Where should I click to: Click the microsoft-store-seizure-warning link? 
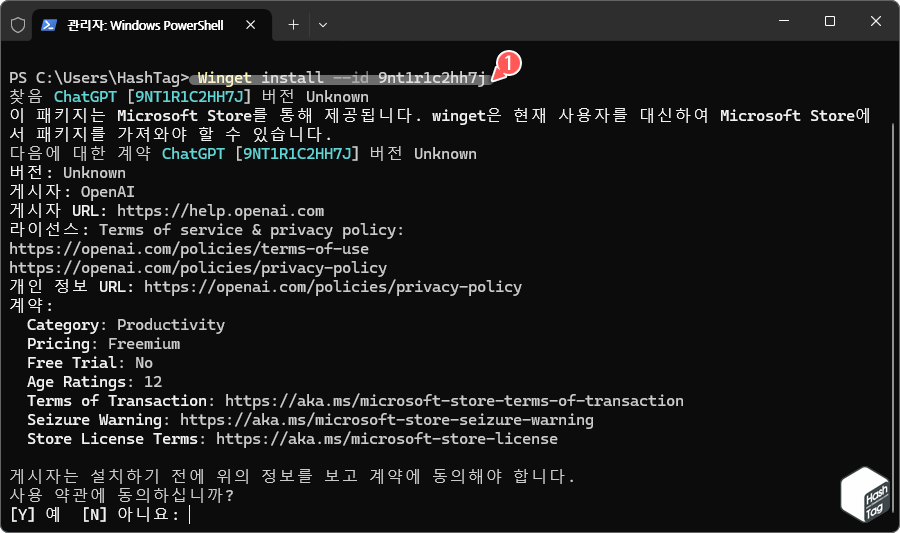point(387,419)
